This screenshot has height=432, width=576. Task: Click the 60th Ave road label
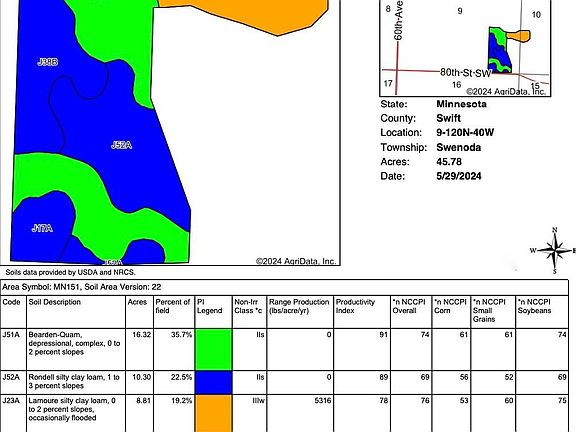pyautogui.click(x=398, y=20)
